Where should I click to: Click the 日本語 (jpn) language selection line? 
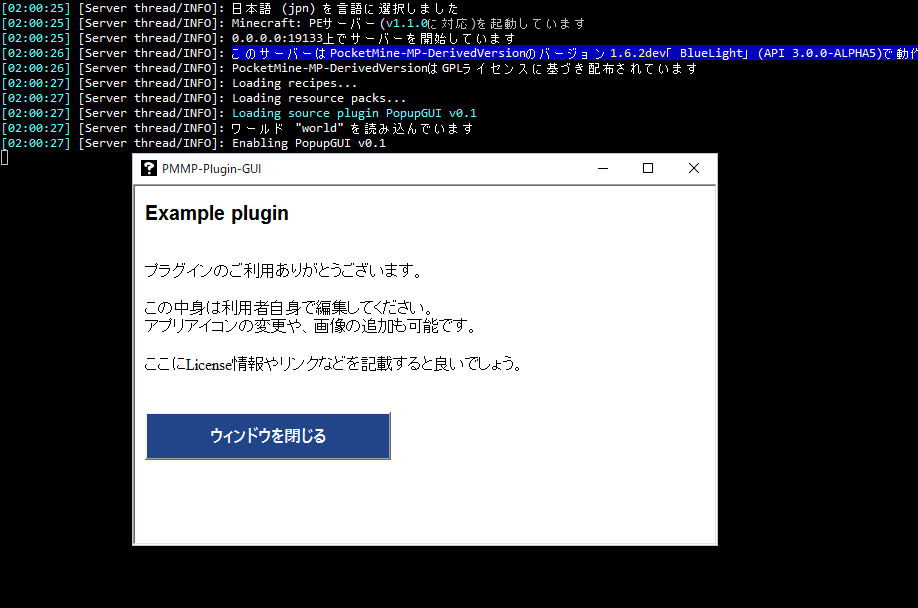(230, 8)
